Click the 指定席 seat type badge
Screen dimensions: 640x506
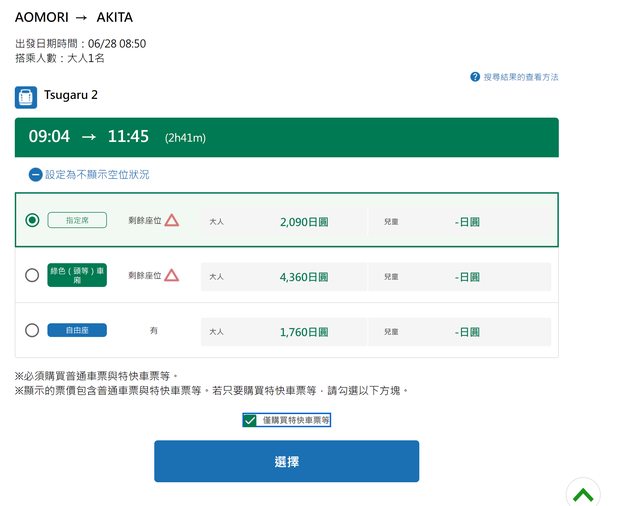77,220
